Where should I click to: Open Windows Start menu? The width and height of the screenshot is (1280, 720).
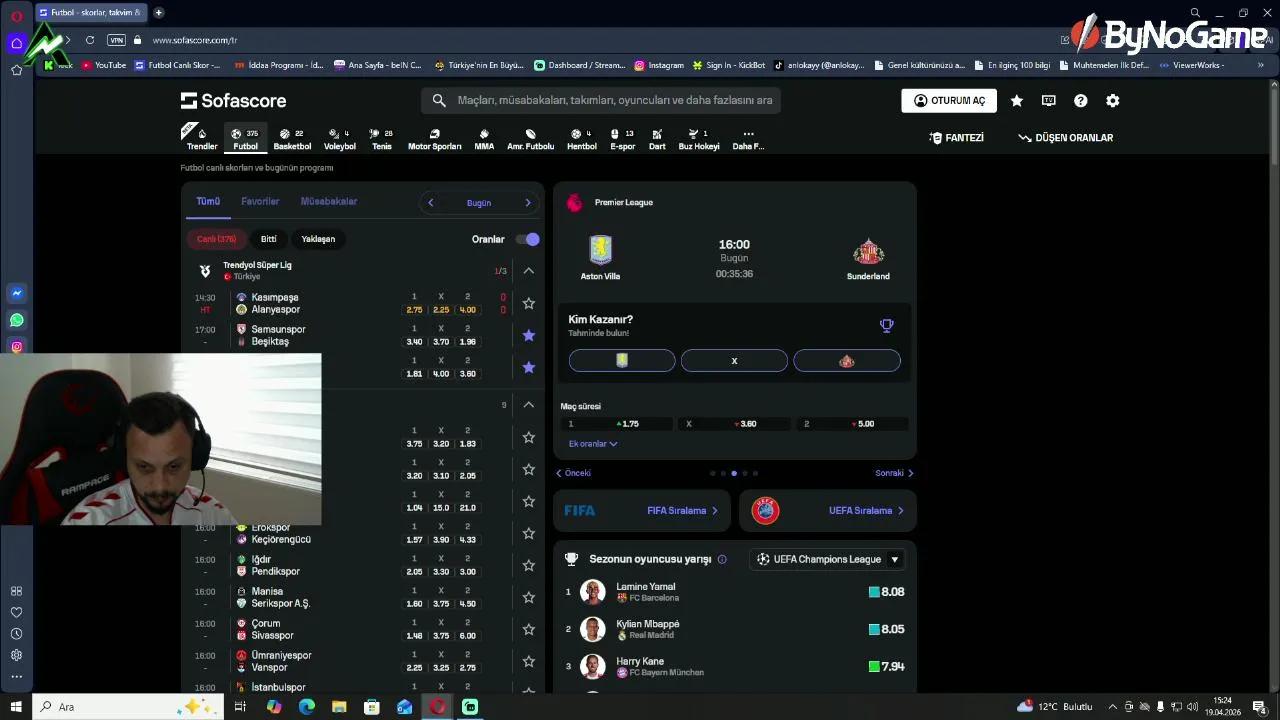[16, 707]
